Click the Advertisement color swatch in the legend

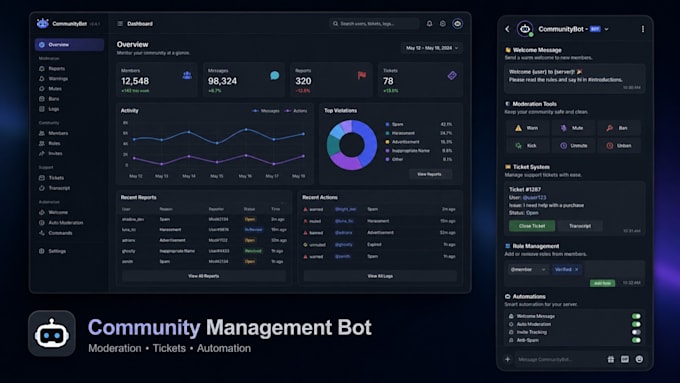point(387,142)
